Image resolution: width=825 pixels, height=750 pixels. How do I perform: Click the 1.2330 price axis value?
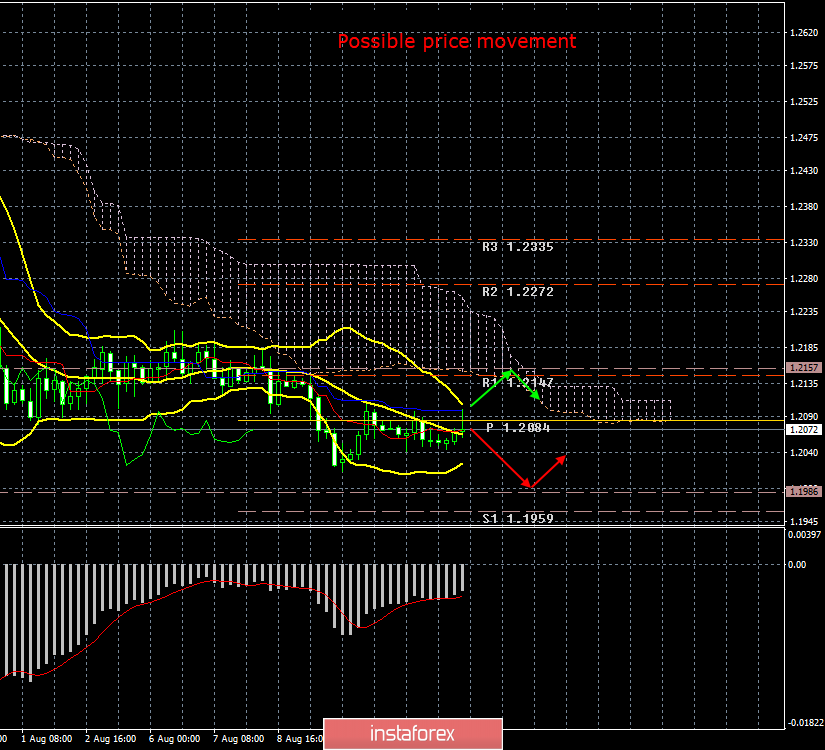pyautogui.click(x=804, y=243)
